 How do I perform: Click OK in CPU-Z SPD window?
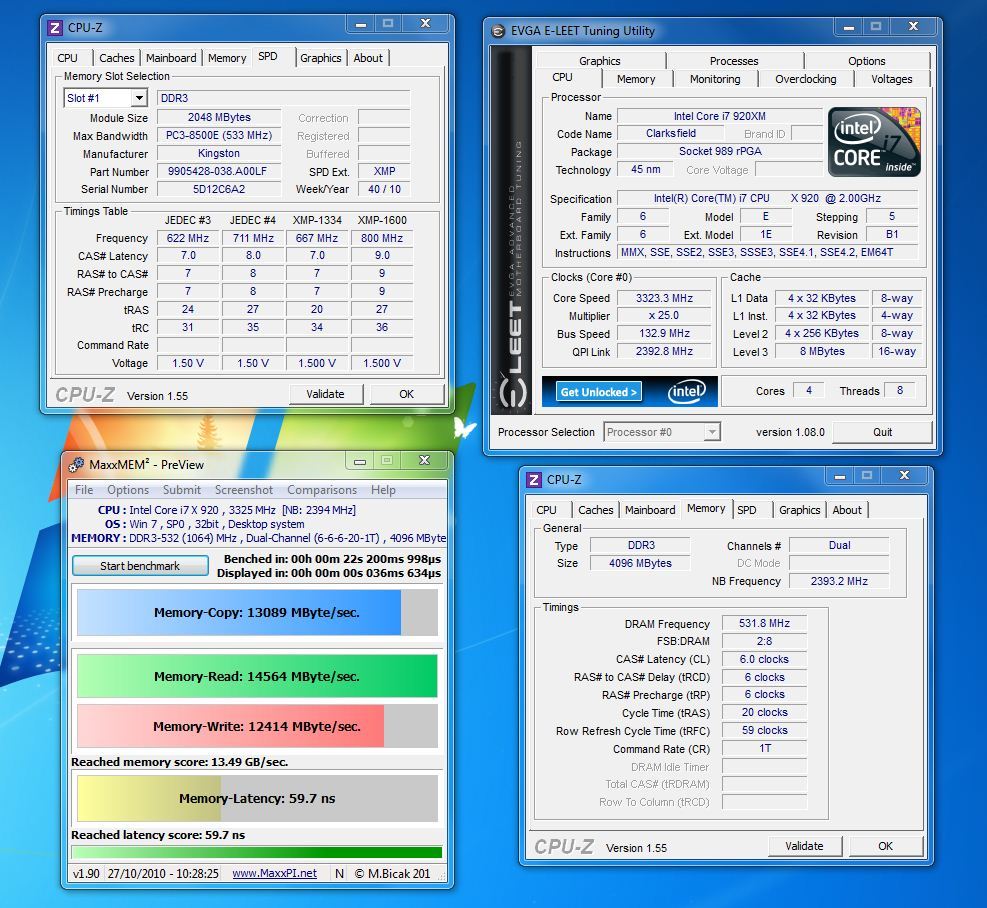coord(407,394)
